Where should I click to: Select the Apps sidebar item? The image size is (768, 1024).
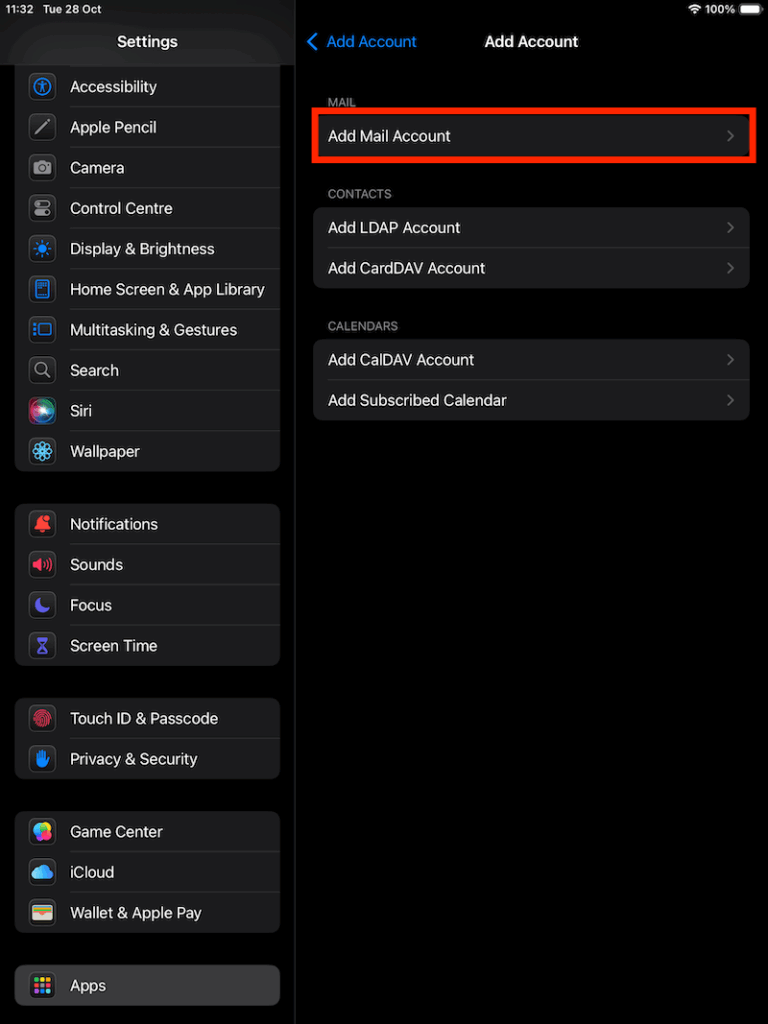click(x=148, y=985)
